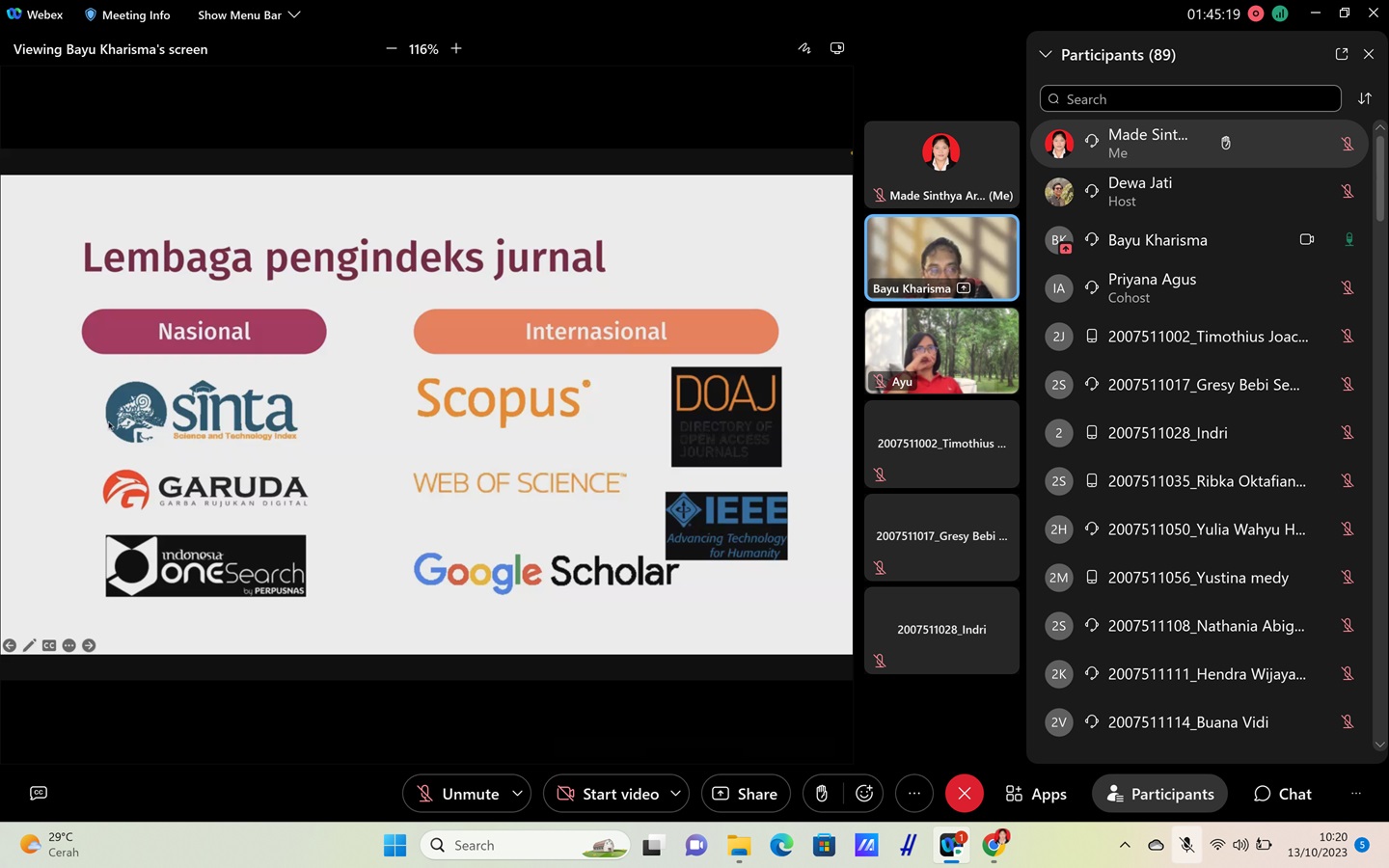1389x868 pixels.
Task: Click Bayu Kharisma's camera icon
Action: coord(1307,239)
